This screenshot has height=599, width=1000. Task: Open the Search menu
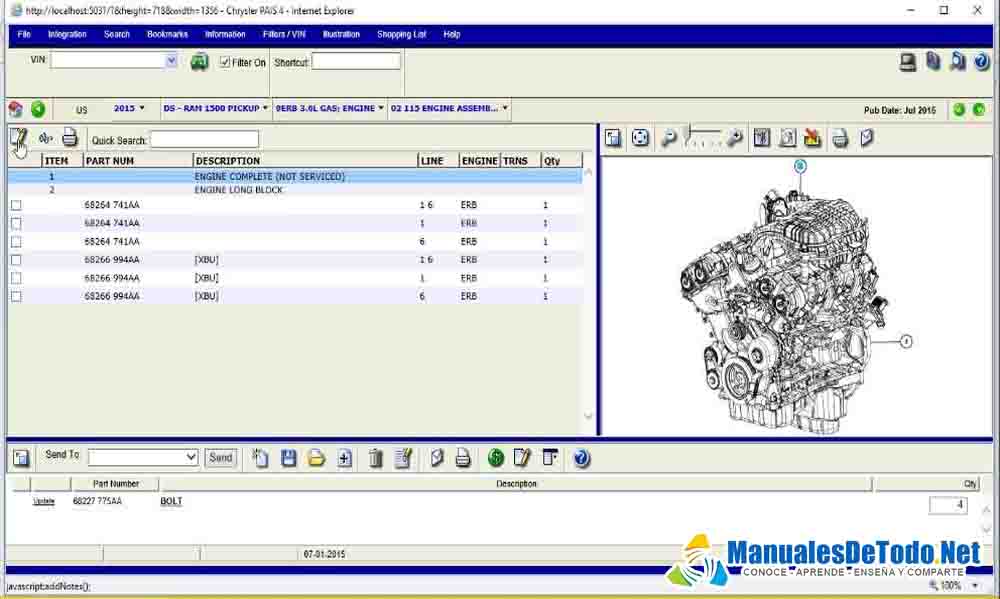click(117, 34)
